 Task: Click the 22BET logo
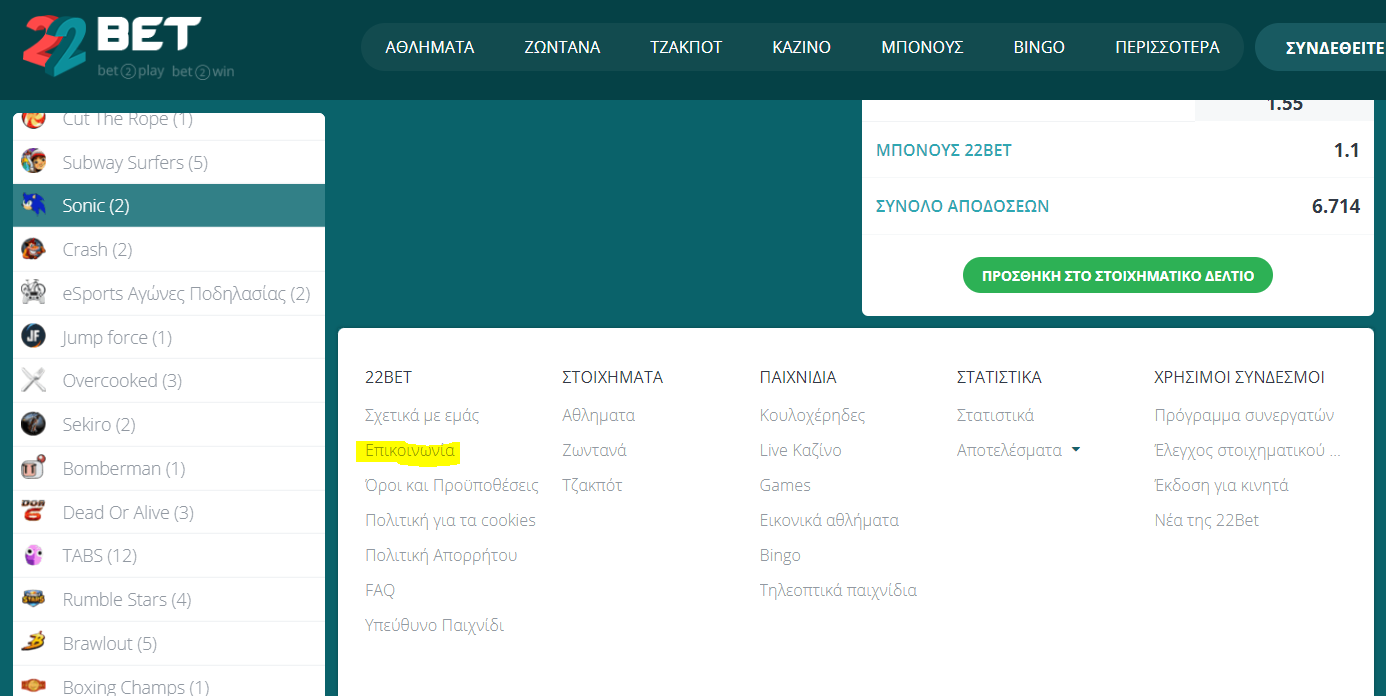[127, 46]
